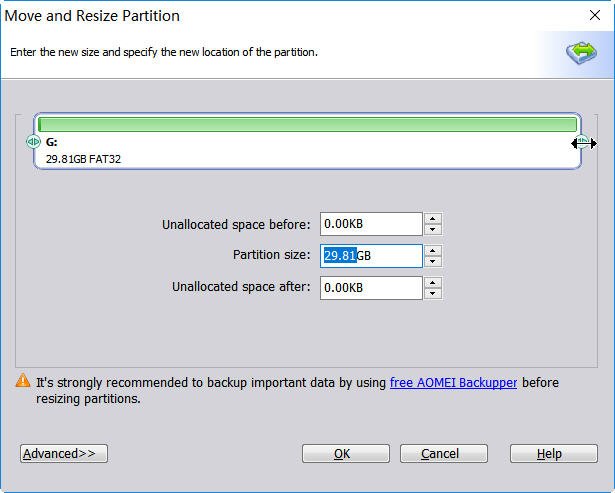Screen dimensions: 615x493
Task: Cancel the resize operation
Action: pos(444,454)
